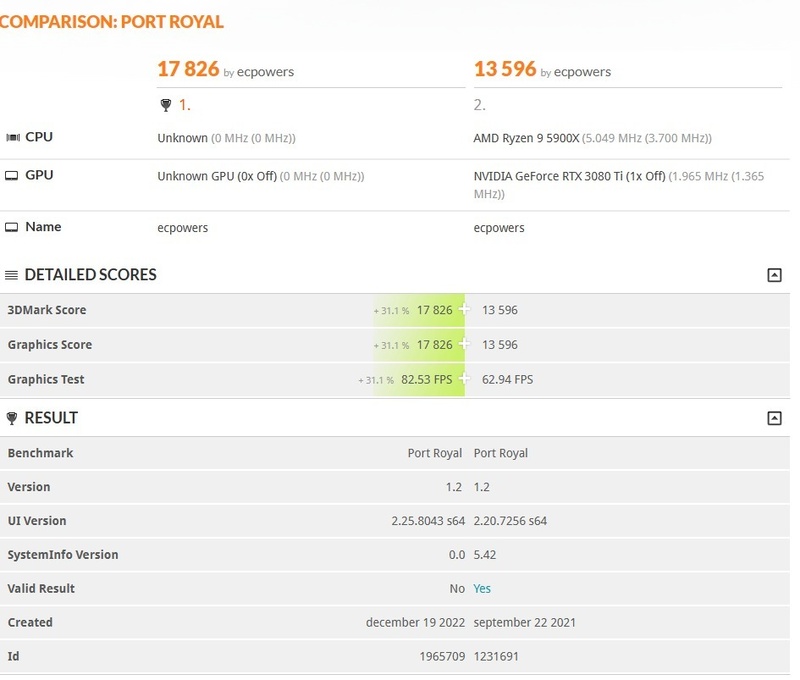Click result Id 1231691
The width and height of the screenshot is (800, 680).
coord(496,657)
